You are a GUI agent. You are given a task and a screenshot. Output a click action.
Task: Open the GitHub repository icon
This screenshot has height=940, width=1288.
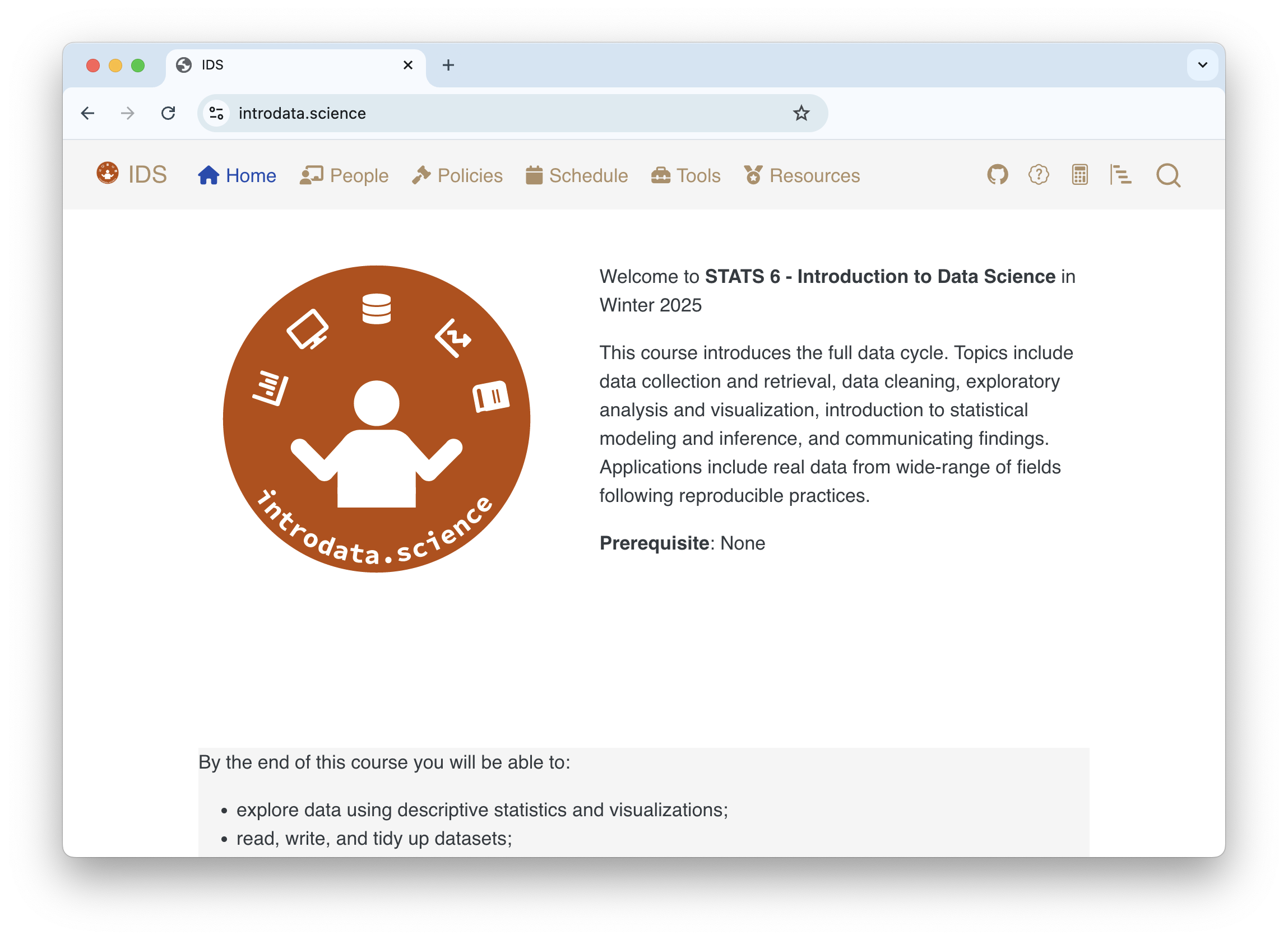pyautogui.click(x=998, y=175)
